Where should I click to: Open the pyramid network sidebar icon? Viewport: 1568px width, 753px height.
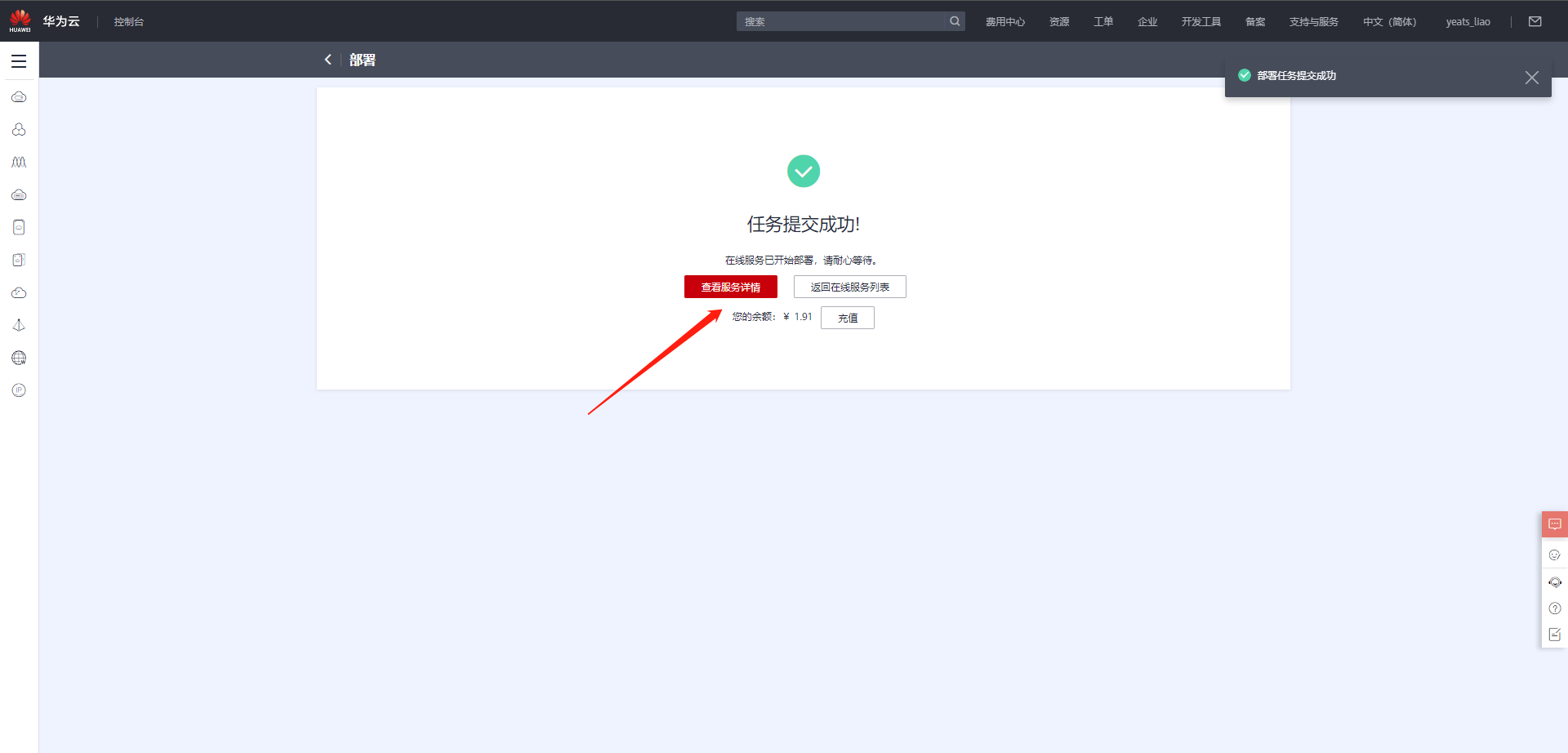(x=19, y=325)
